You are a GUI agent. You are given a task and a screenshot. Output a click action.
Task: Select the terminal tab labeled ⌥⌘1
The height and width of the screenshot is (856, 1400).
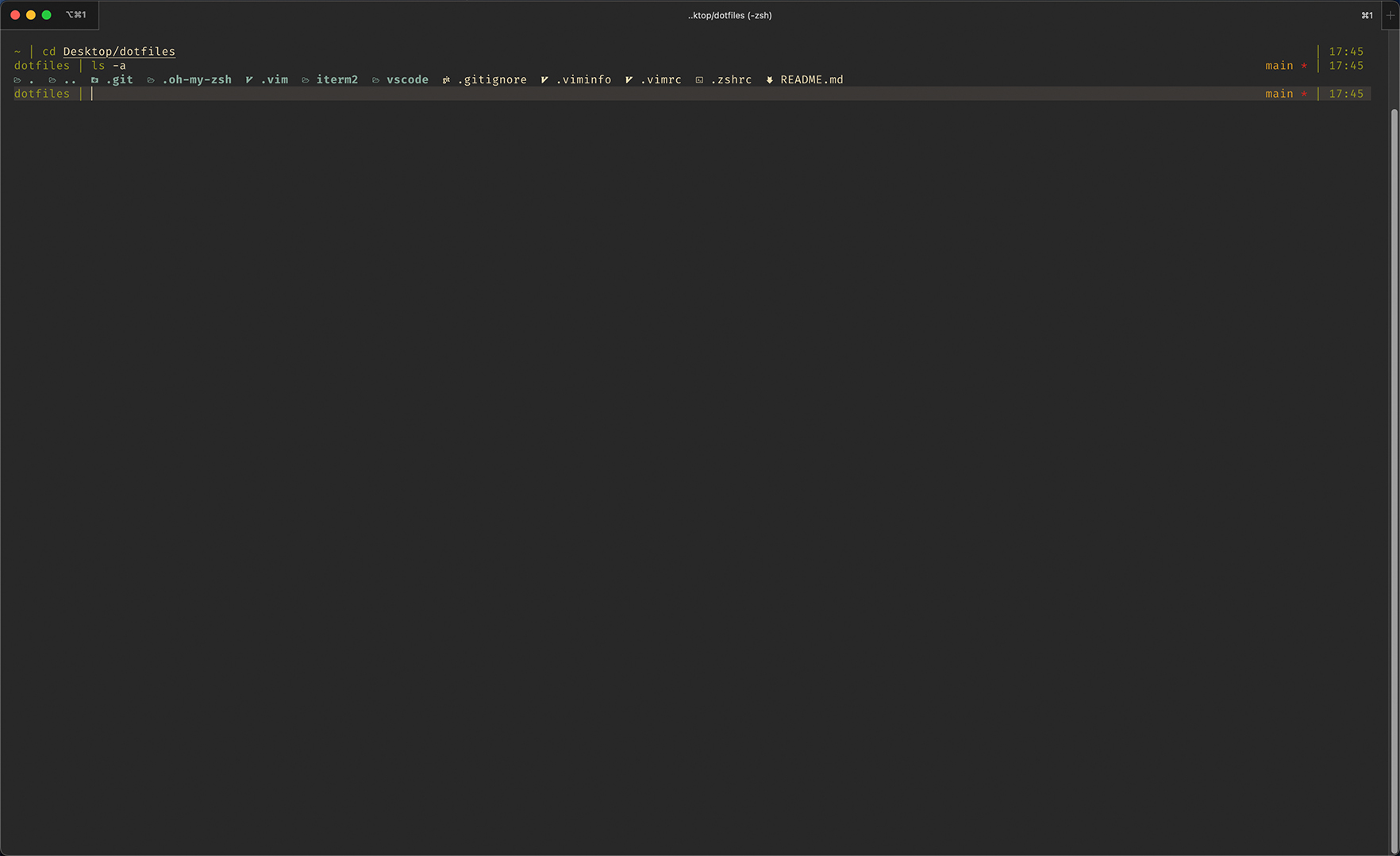[x=76, y=15]
